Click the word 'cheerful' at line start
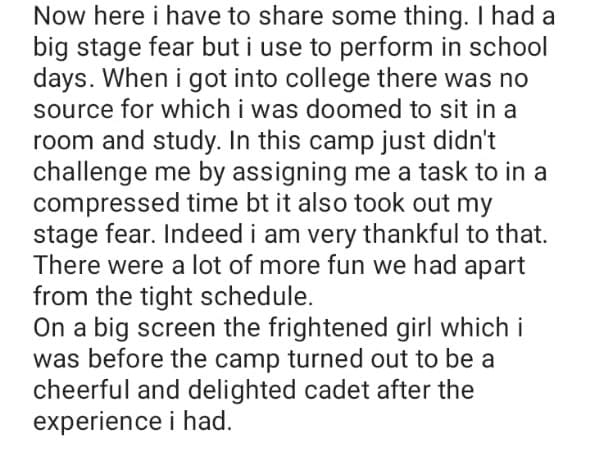The width and height of the screenshot is (590, 465). click(81, 390)
